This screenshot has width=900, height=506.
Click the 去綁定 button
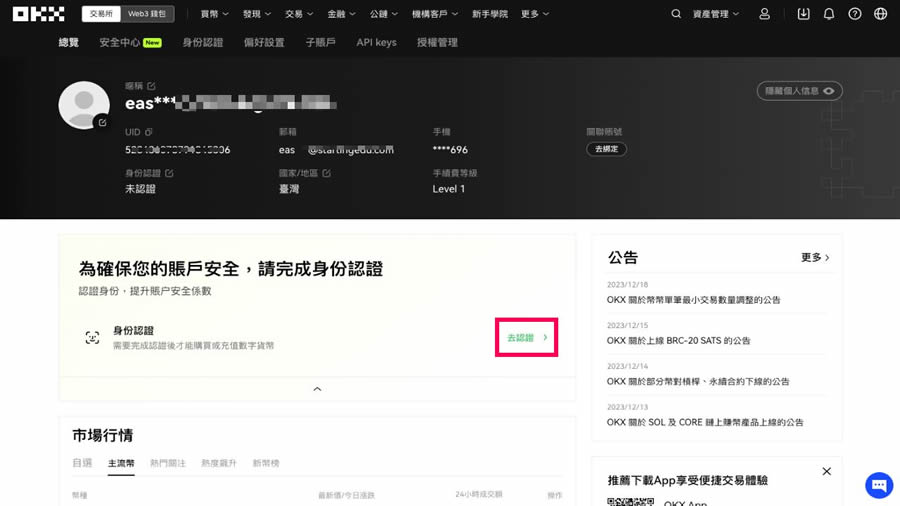pyautogui.click(x=606, y=149)
